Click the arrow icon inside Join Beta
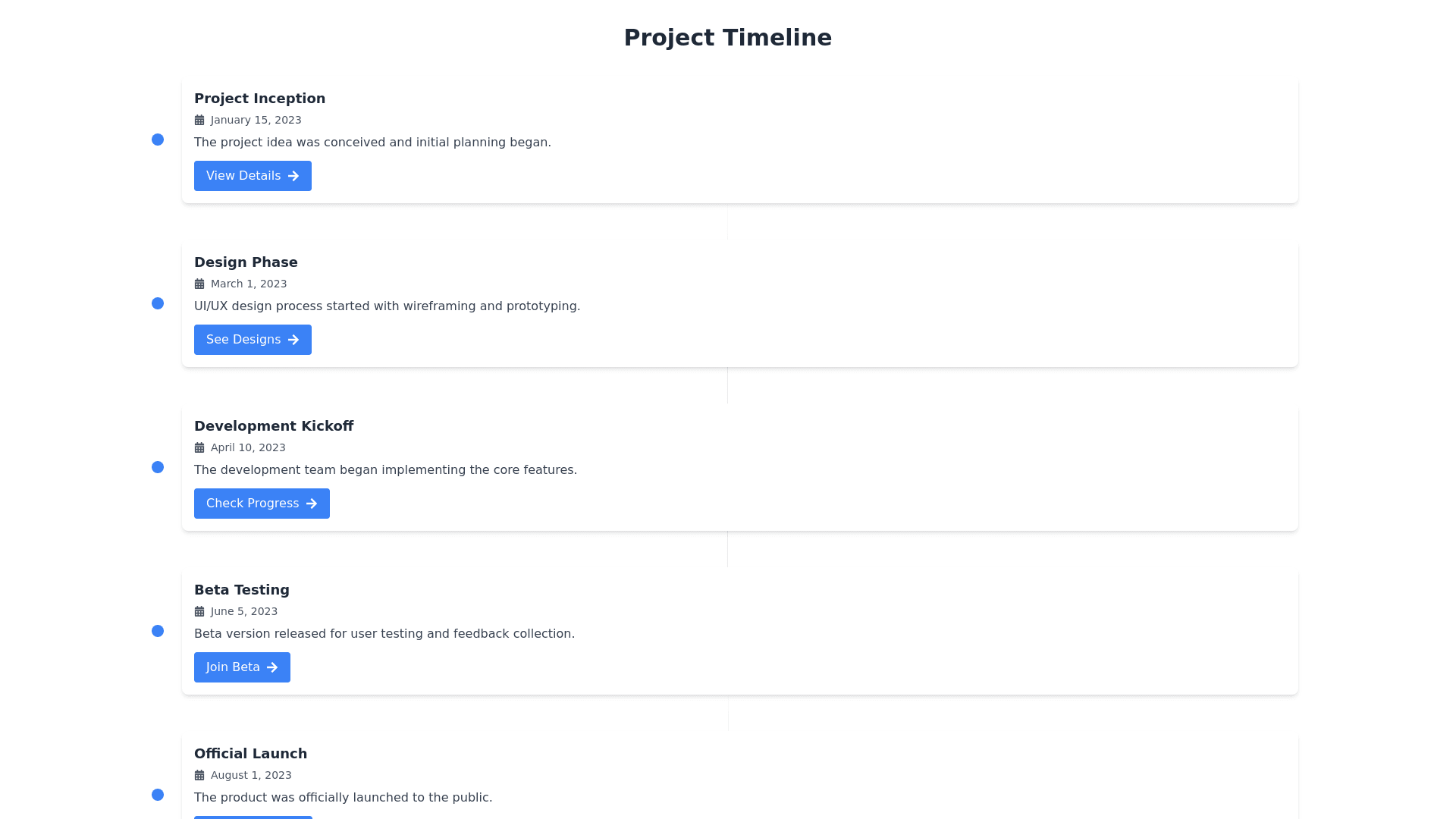 pos(274,667)
